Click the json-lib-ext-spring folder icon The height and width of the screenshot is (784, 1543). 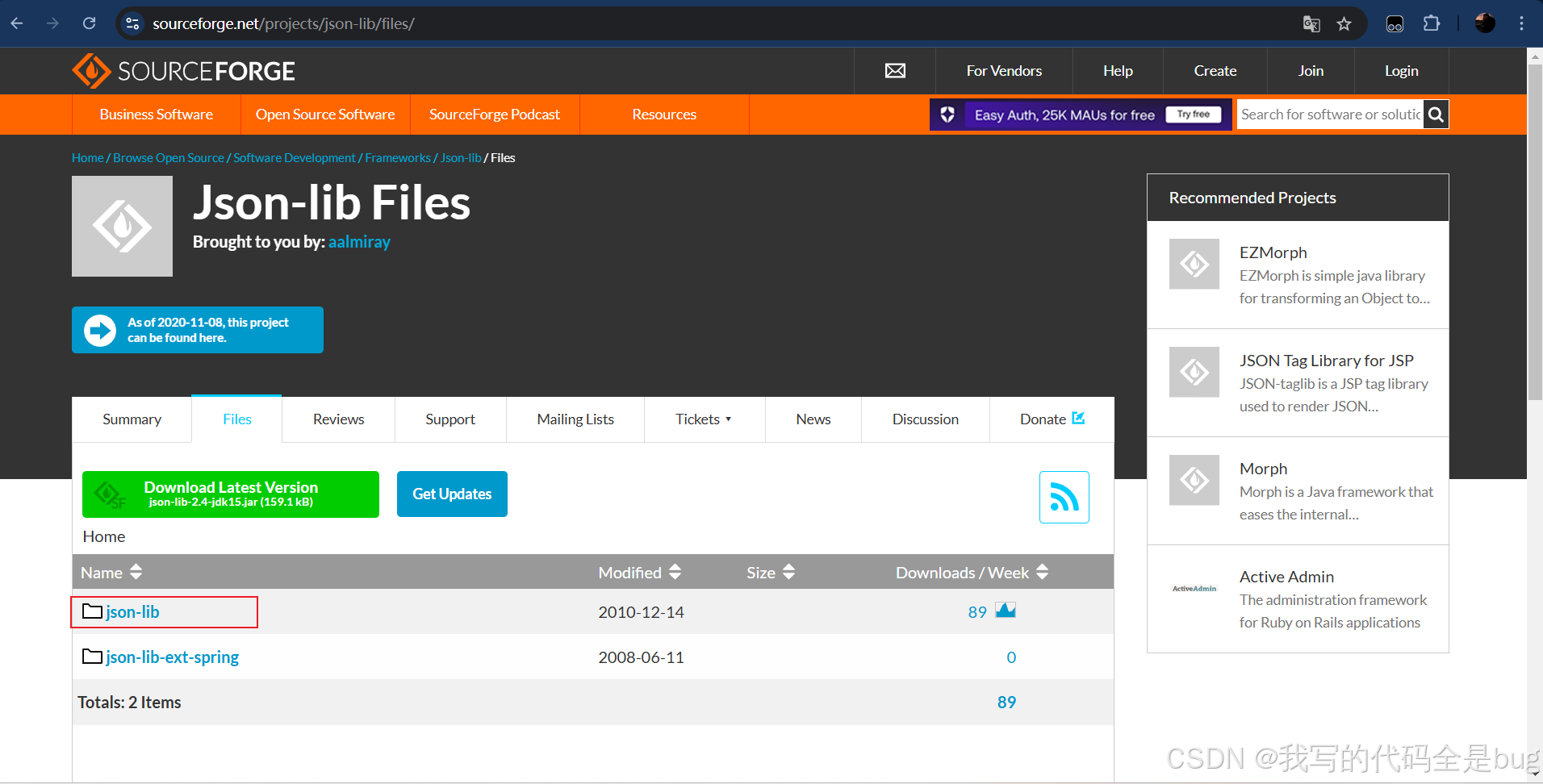93,657
